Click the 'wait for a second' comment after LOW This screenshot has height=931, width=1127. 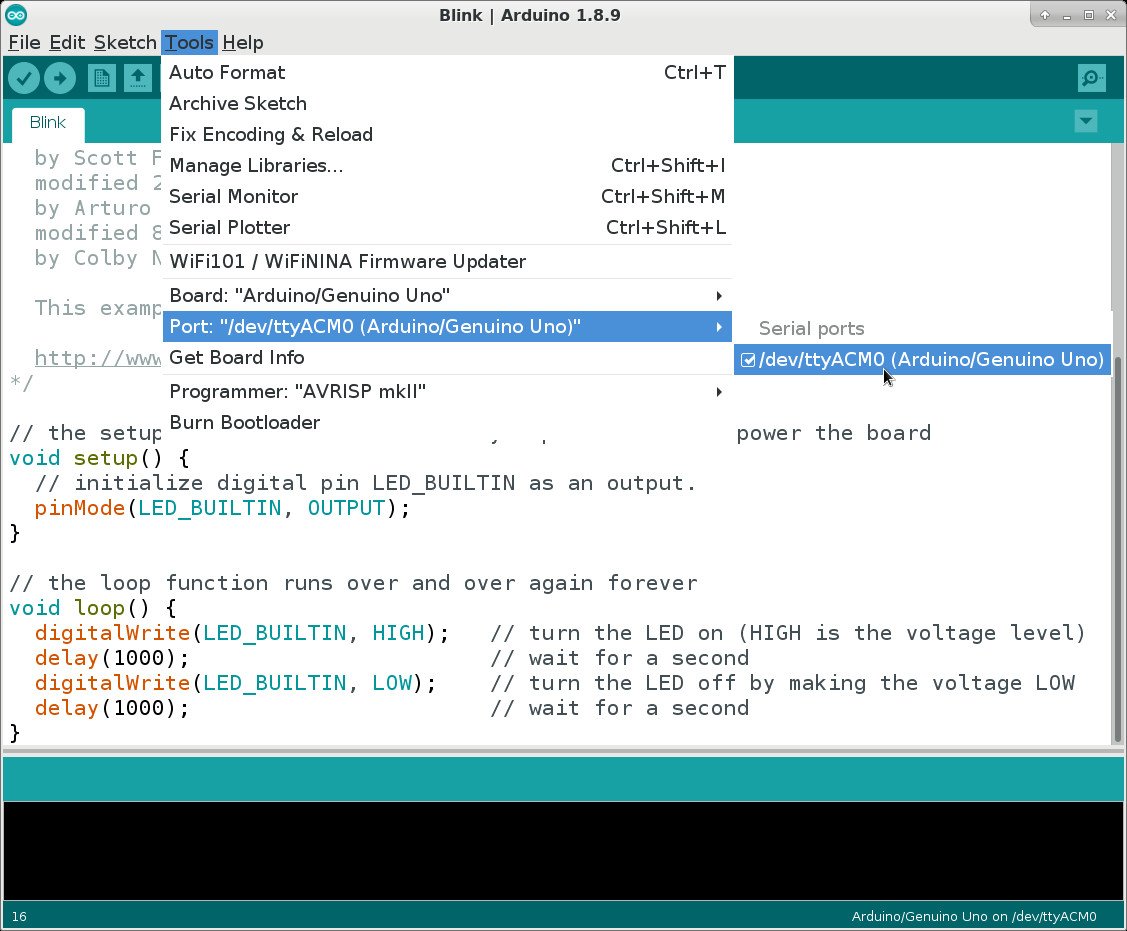click(620, 708)
